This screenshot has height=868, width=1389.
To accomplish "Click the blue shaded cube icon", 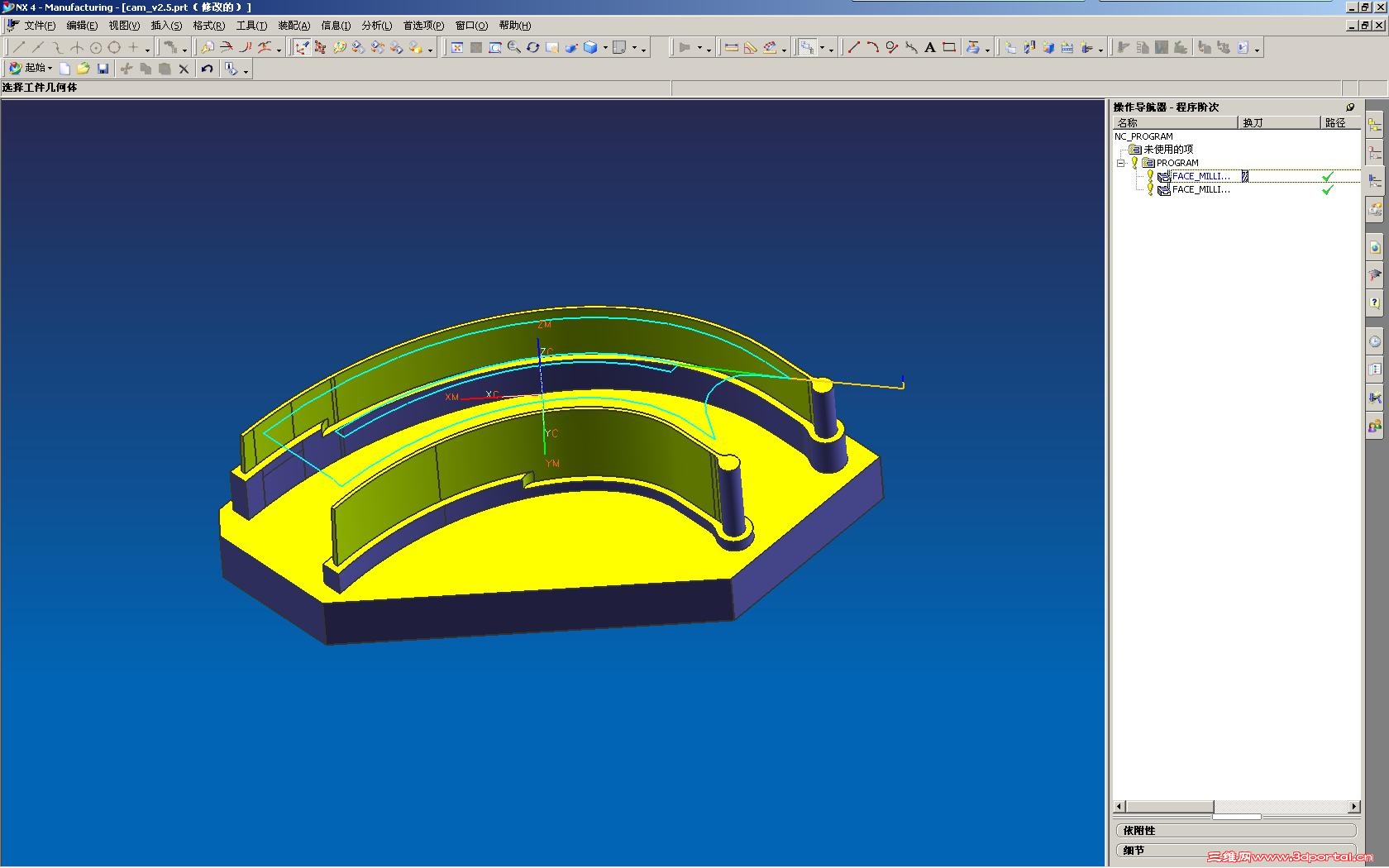I will [x=590, y=48].
